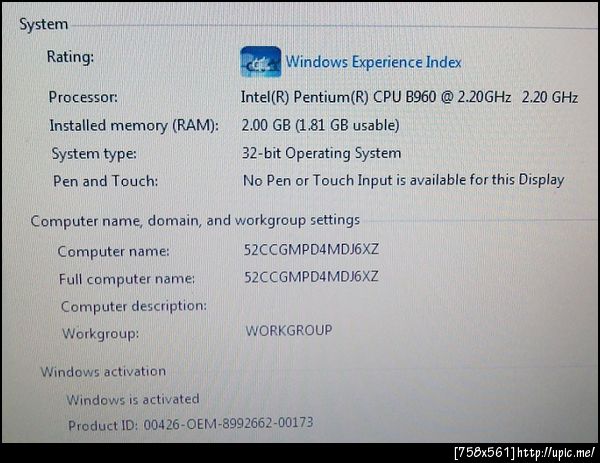
Task: Click the 'Pen and Touch:' label
Action: pyautogui.click(x=106, y=181)
